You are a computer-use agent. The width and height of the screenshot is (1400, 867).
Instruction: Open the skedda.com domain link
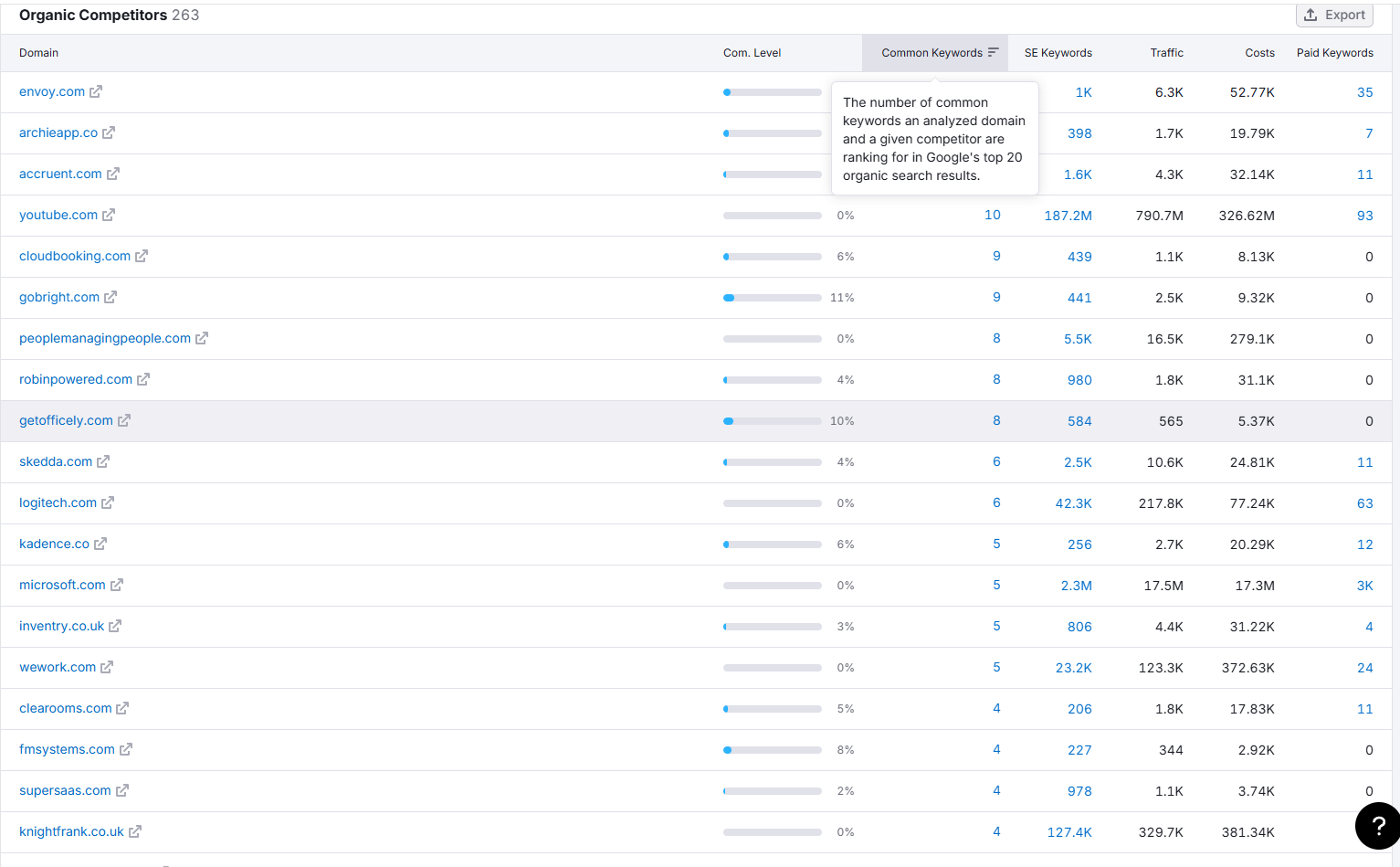(56, 461)
